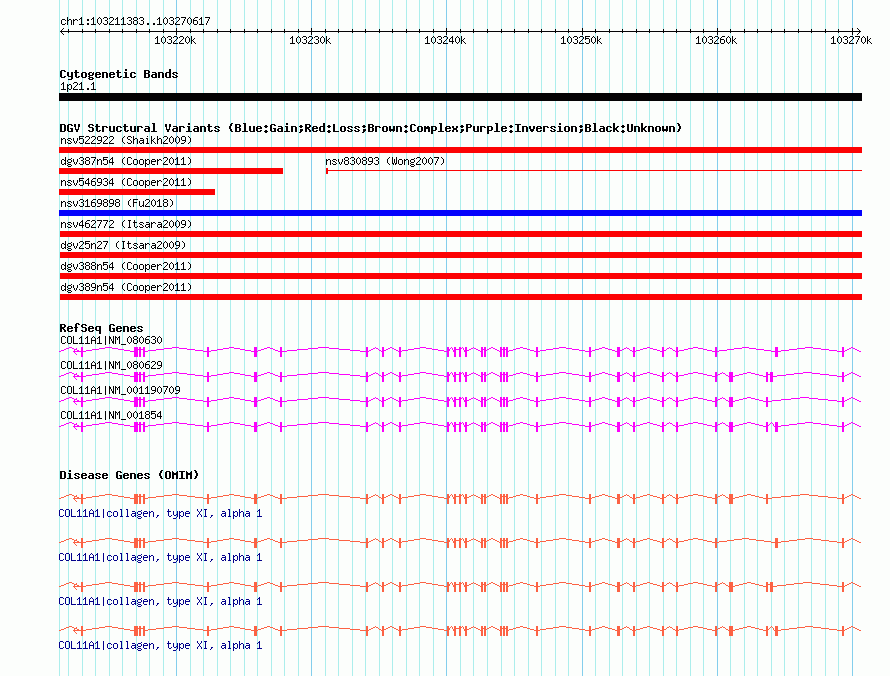The width and height of the screenshot is (890, 676).
Task: Click the Disease Genes (OMIM) track title
Action: (x=129, y=475)
